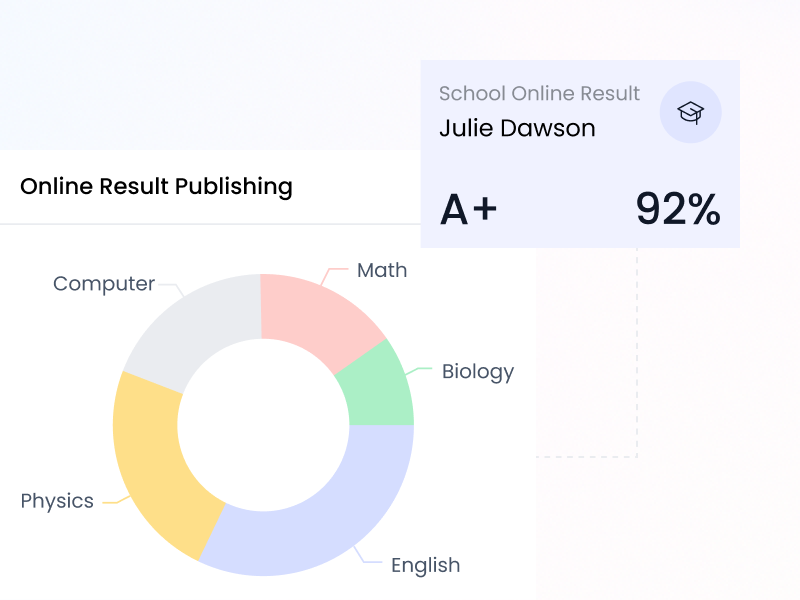The width and height of the screenshot is (800, 600).
Task: Toggle the Biology legend entry
Action: tap(478, 371)
